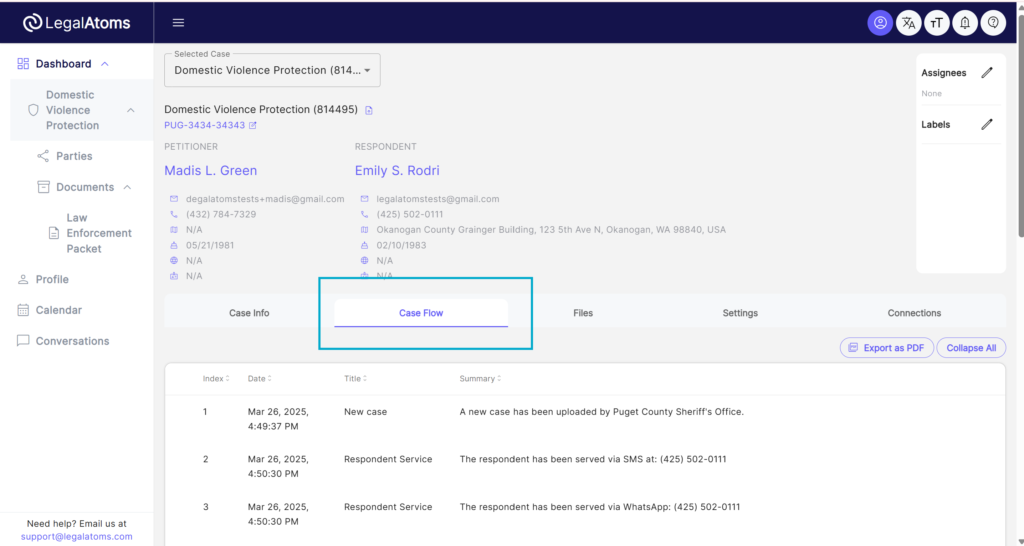This screenshot has width=1024, height=546.
Task: Click the Law Enforcement Packet document icon
Action: [54, 233]
